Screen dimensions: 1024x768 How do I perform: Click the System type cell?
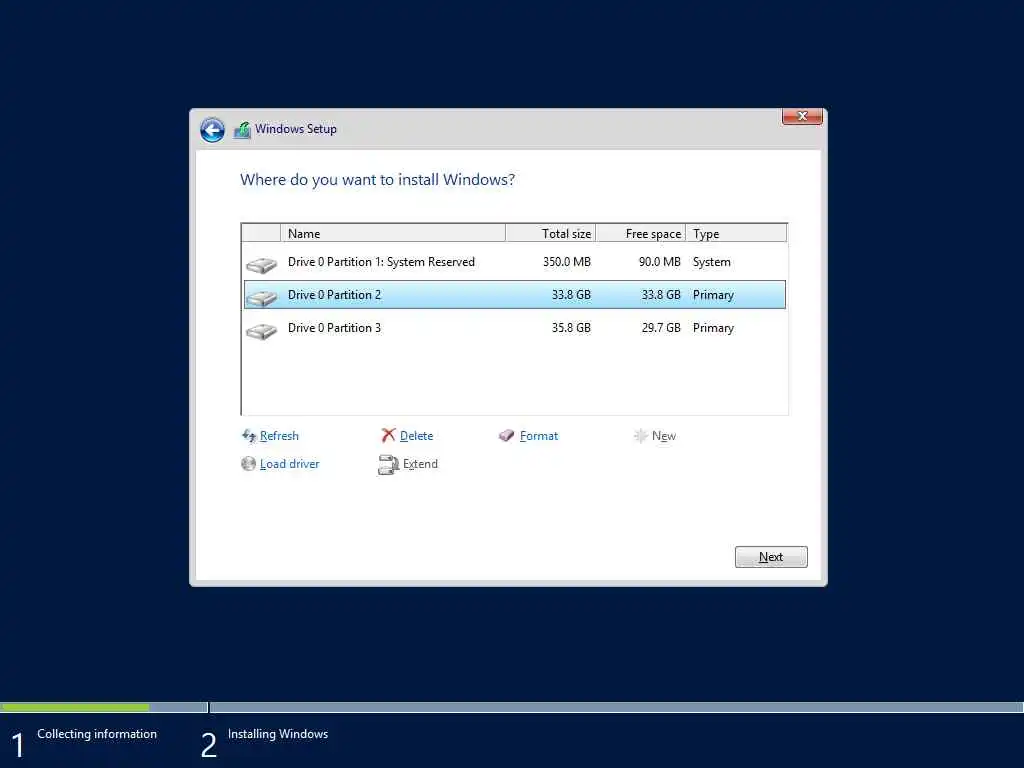coord(711,262)
